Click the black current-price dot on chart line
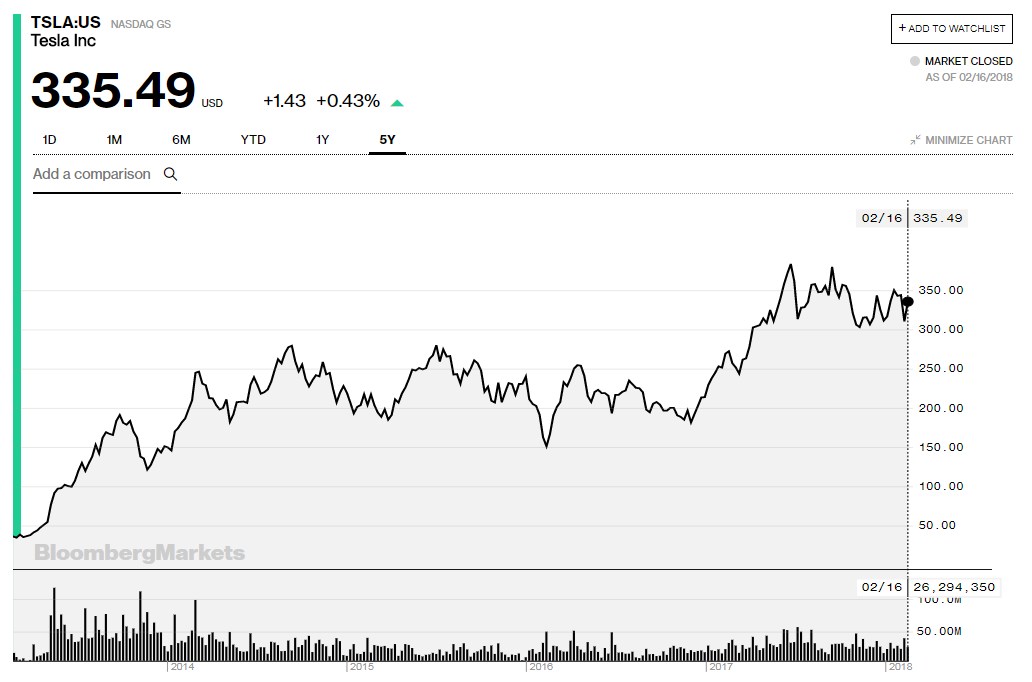1032x682 pixels. (x=908, y=302)
